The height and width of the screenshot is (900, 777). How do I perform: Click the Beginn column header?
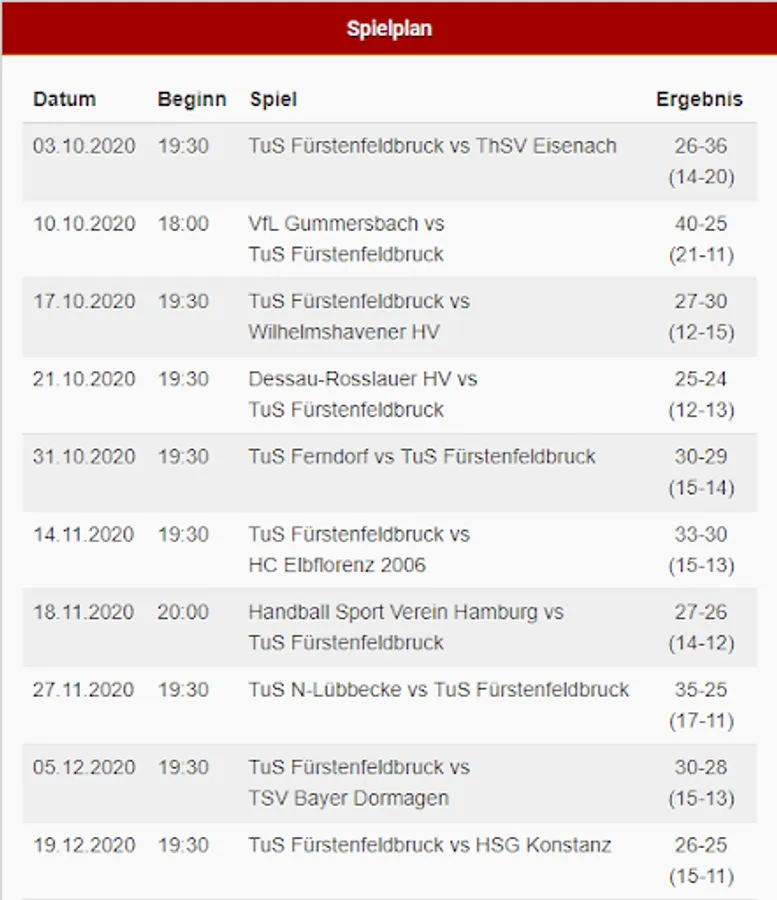pyautogui.click(x=191, y=99)
